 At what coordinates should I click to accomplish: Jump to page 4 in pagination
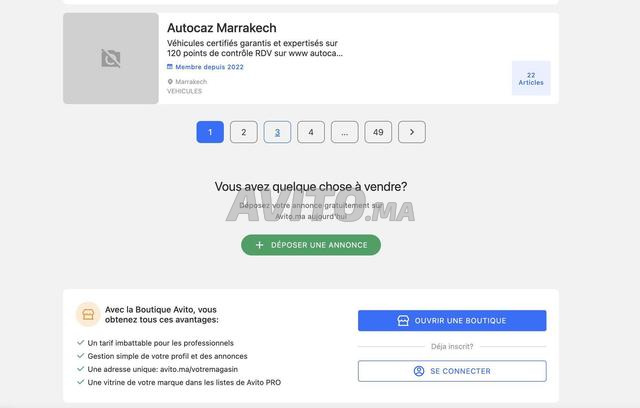[311, 132]
